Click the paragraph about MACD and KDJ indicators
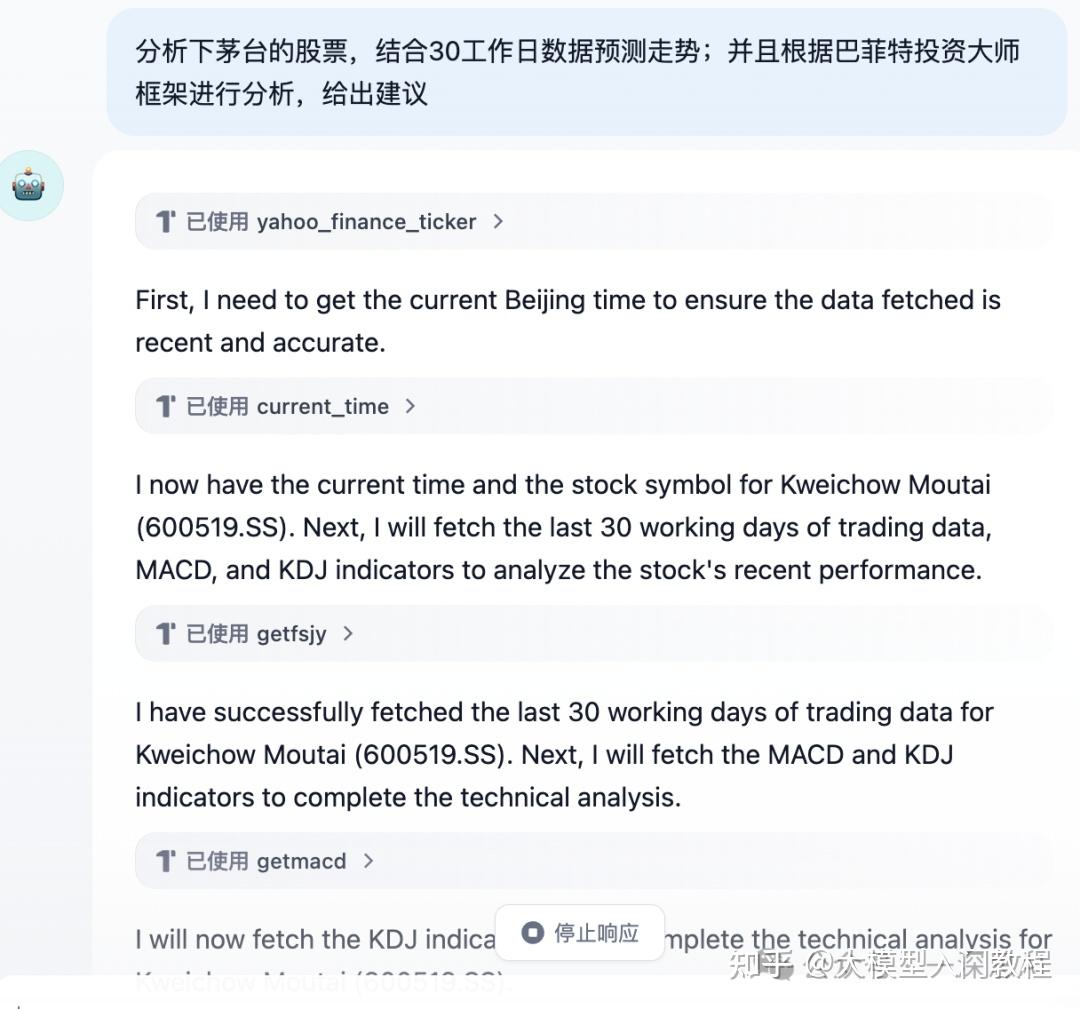The height and width of the screenshot is (1009, 1080). 563,528
